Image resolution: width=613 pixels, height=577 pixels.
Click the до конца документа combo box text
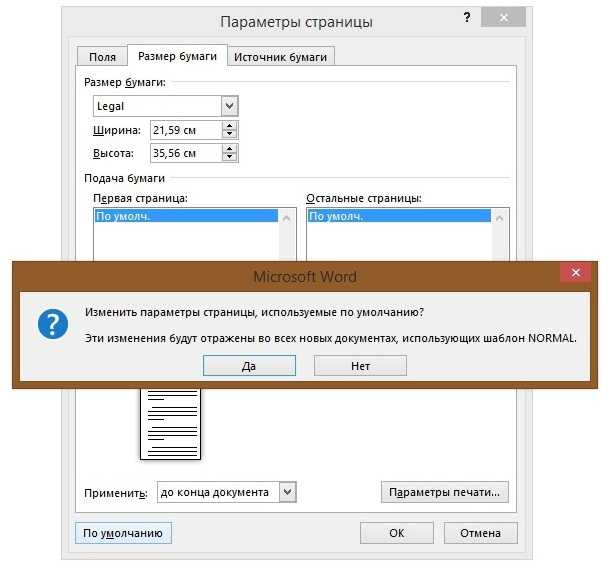point(215,492)
